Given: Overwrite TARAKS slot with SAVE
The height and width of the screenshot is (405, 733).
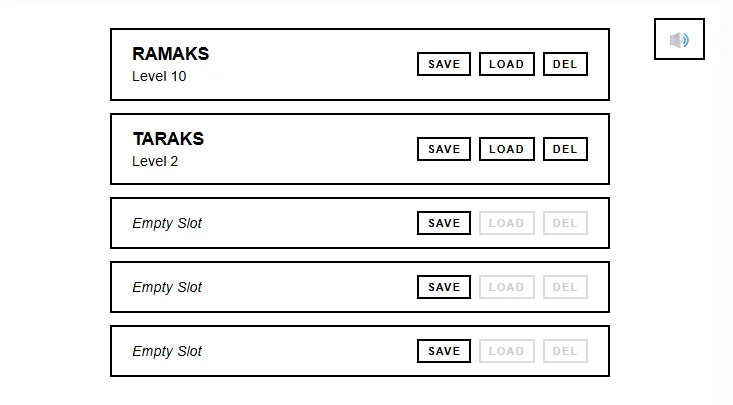Looking at the screenshot, I should (444, 149).
